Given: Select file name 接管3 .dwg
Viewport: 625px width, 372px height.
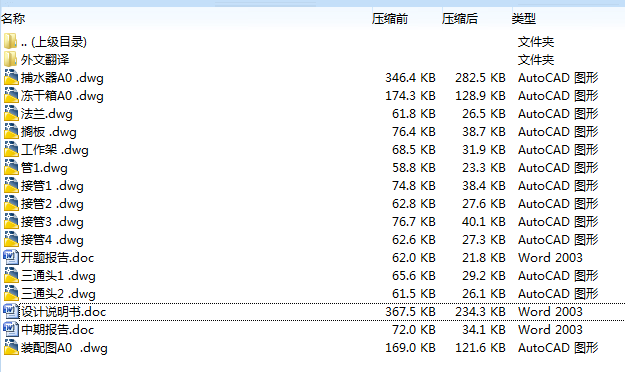Looking at the screenshot, I should [52, 221].
